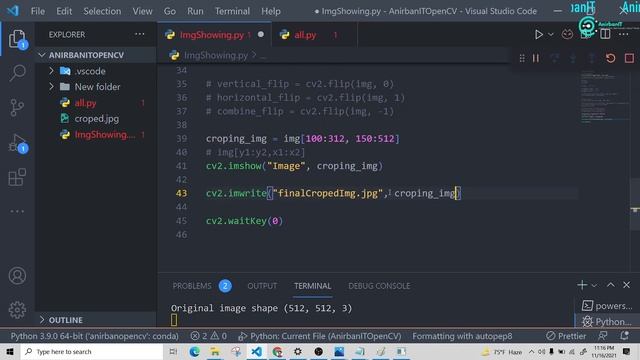
Task: Grab the debug toolbar drag handle
Action: point(522,58)
